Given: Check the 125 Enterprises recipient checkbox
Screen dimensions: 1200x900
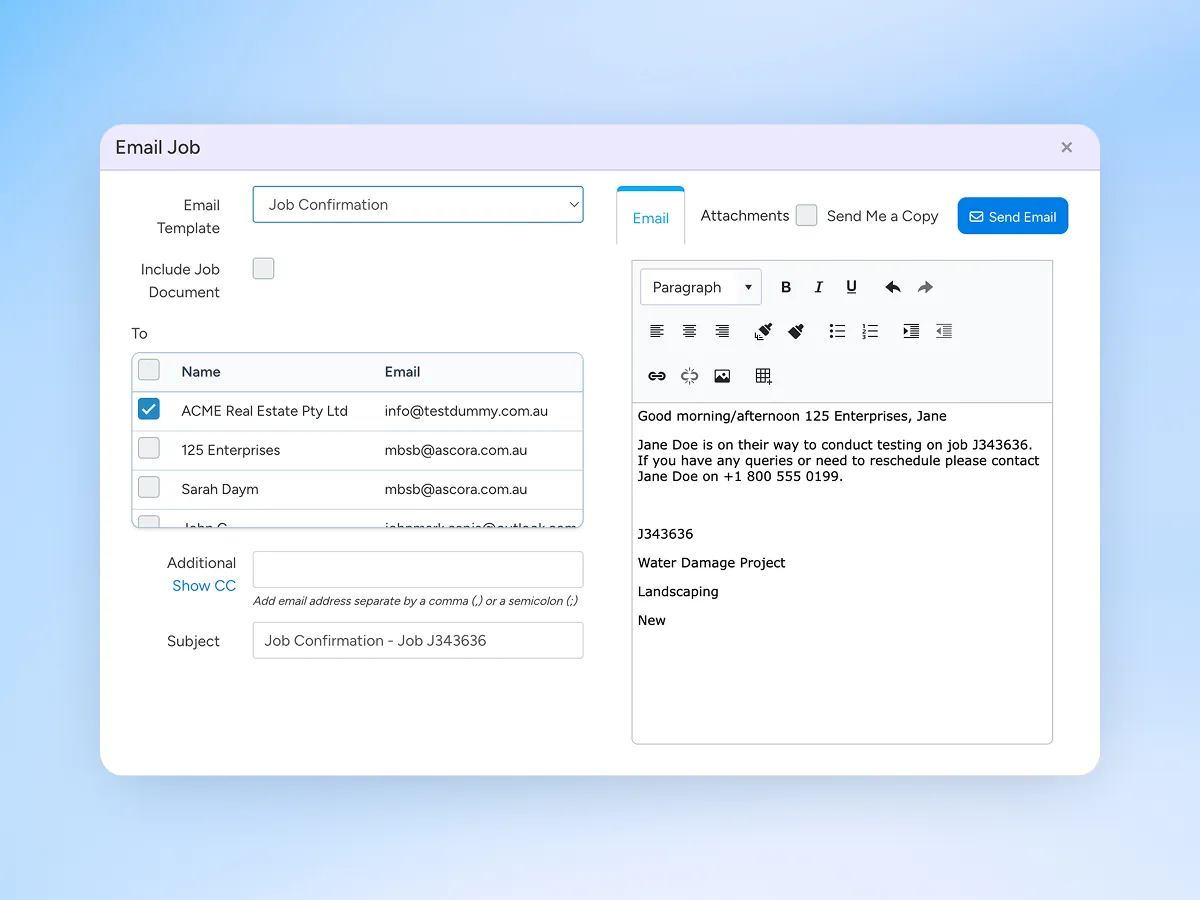Looking at the screenshot, I should 149,448.
